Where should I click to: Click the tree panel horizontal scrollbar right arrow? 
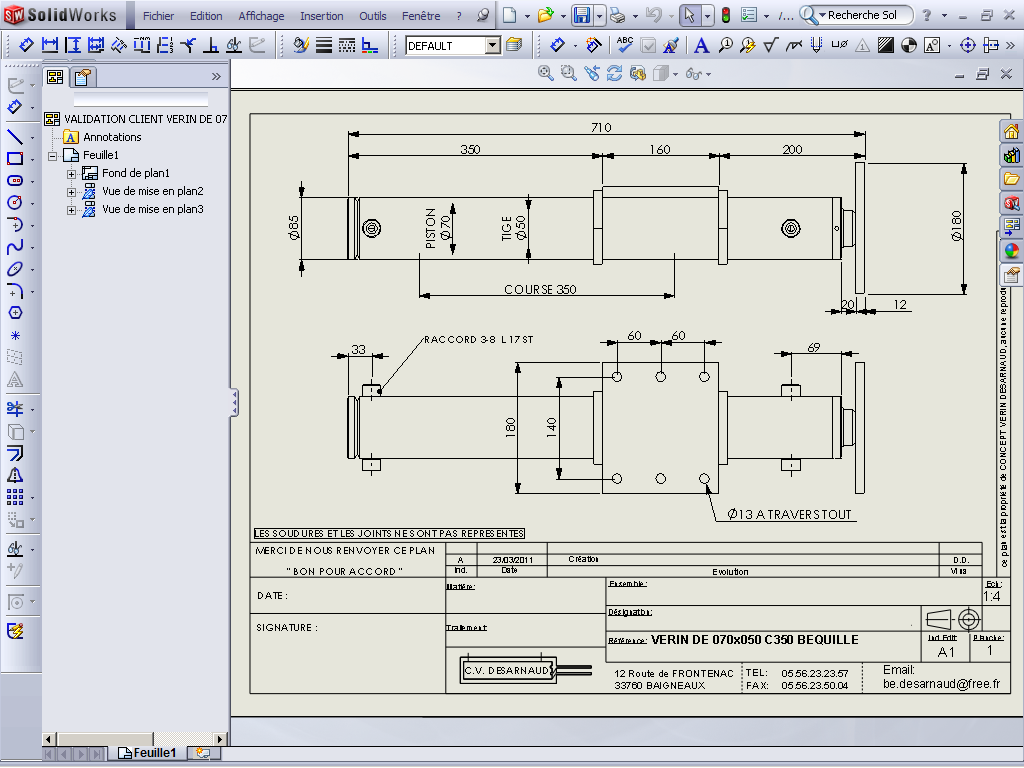(x=220, y=739)
